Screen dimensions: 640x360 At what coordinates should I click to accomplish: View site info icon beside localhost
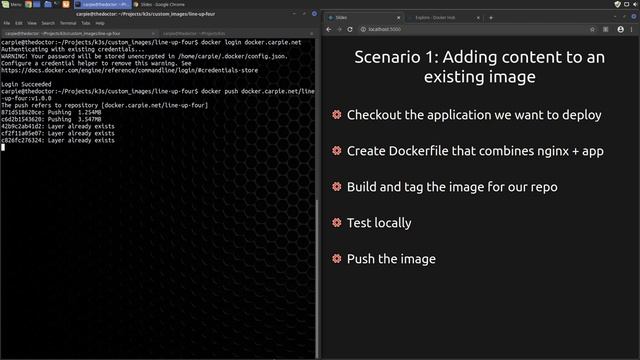coord(363,29)
